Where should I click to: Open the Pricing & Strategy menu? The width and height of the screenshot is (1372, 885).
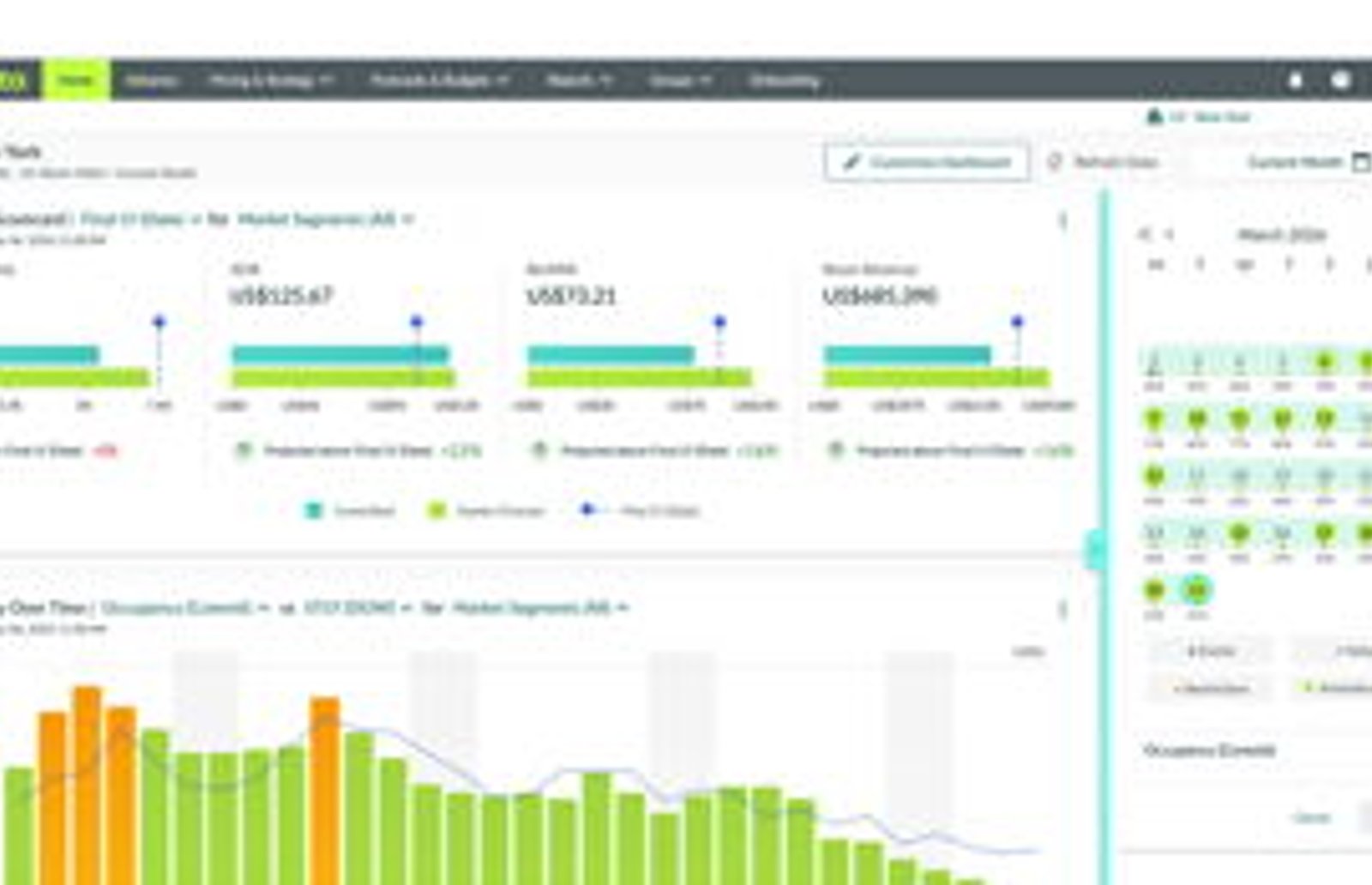click(x=271, y=81)
